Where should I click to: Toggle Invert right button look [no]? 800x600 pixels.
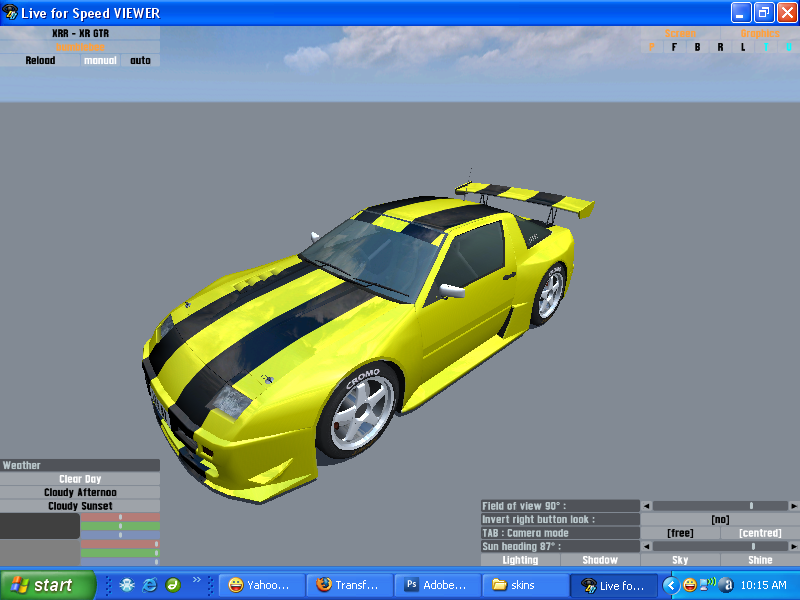pyautogui.click(x=720, y=519)
